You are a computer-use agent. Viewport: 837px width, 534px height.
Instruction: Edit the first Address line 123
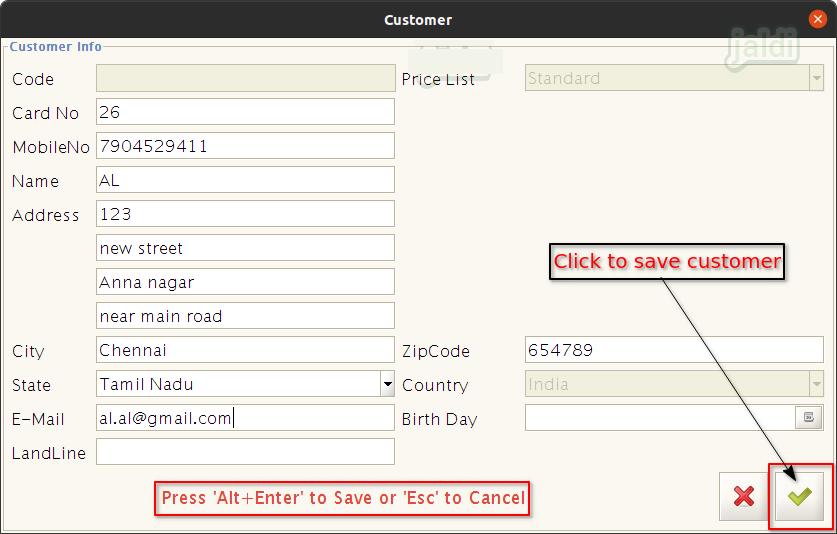pos(246,214)
